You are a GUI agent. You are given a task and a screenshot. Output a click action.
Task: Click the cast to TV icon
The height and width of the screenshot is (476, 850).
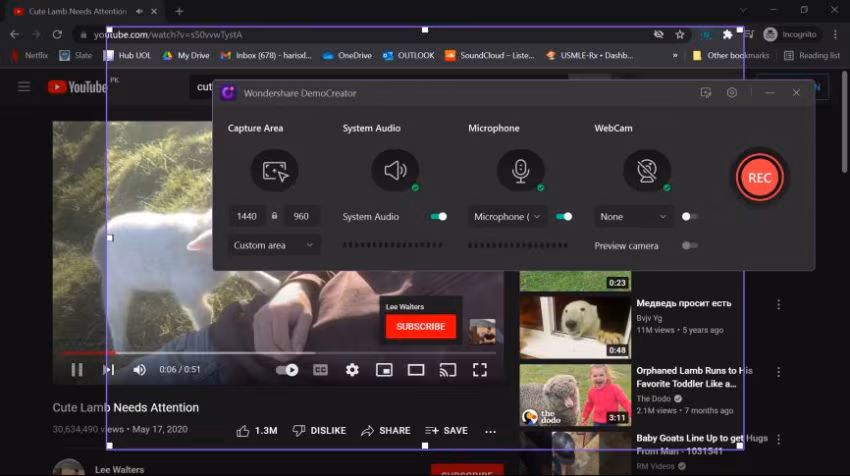[448, 370]
